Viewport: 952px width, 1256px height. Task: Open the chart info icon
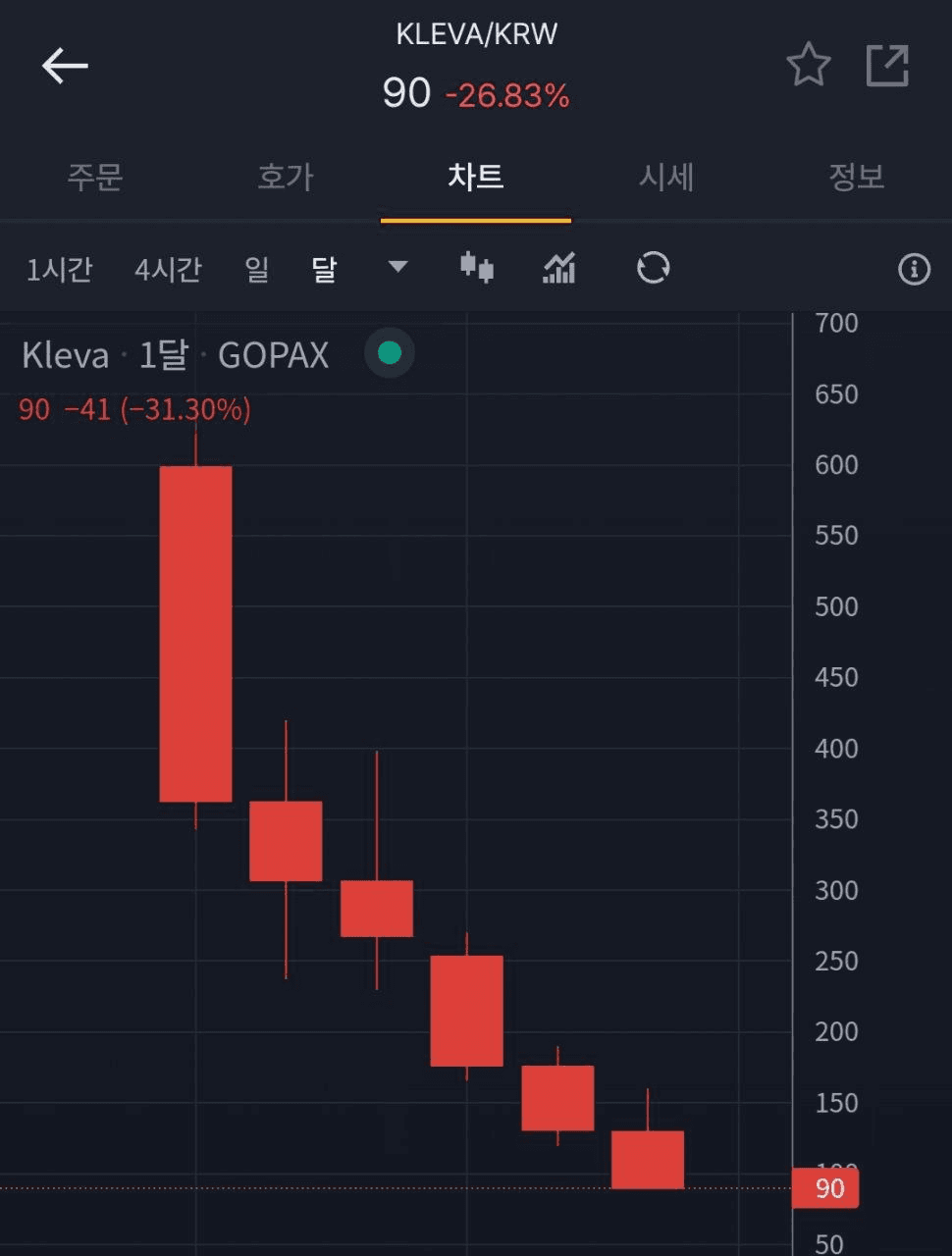click(x=914, y=269)
